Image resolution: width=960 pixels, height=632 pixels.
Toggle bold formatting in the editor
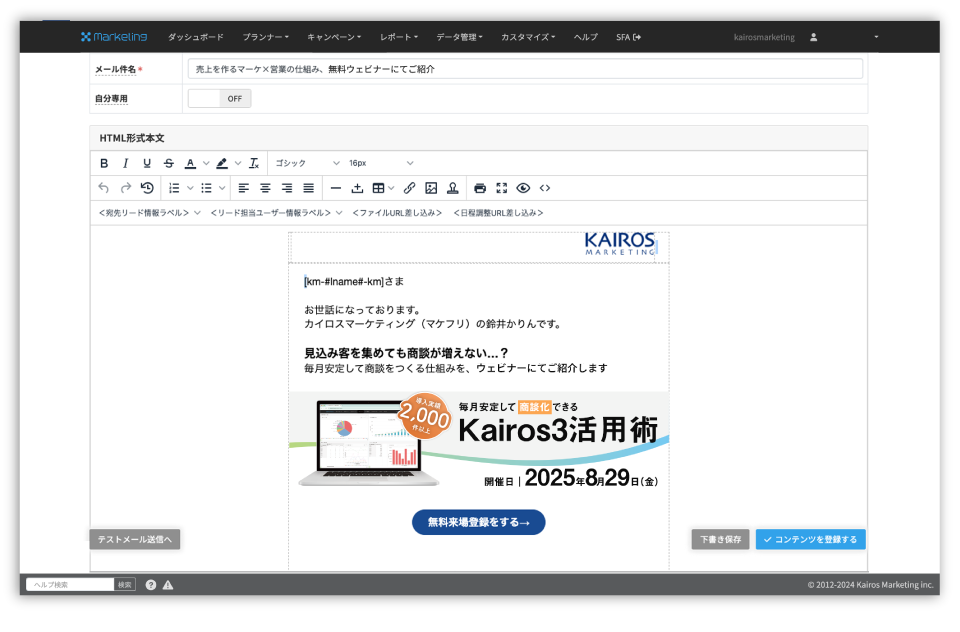coord(104,164)
